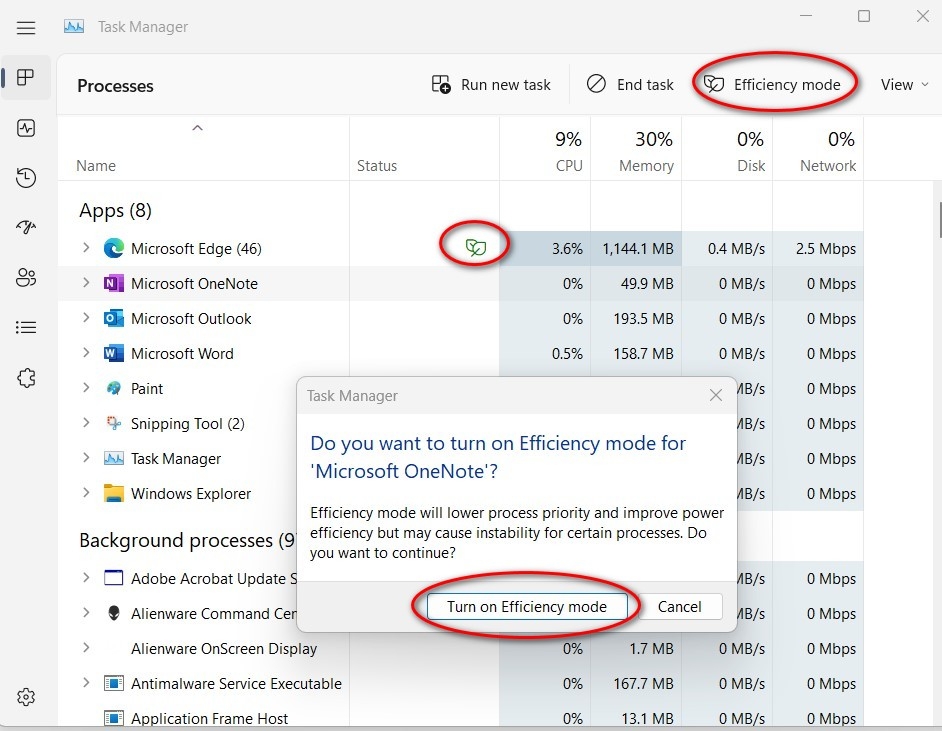The height and width of the screenshot is (731, 942).
Task: Expand Snipping Tool's child processes
Action: tap(84, 423)
